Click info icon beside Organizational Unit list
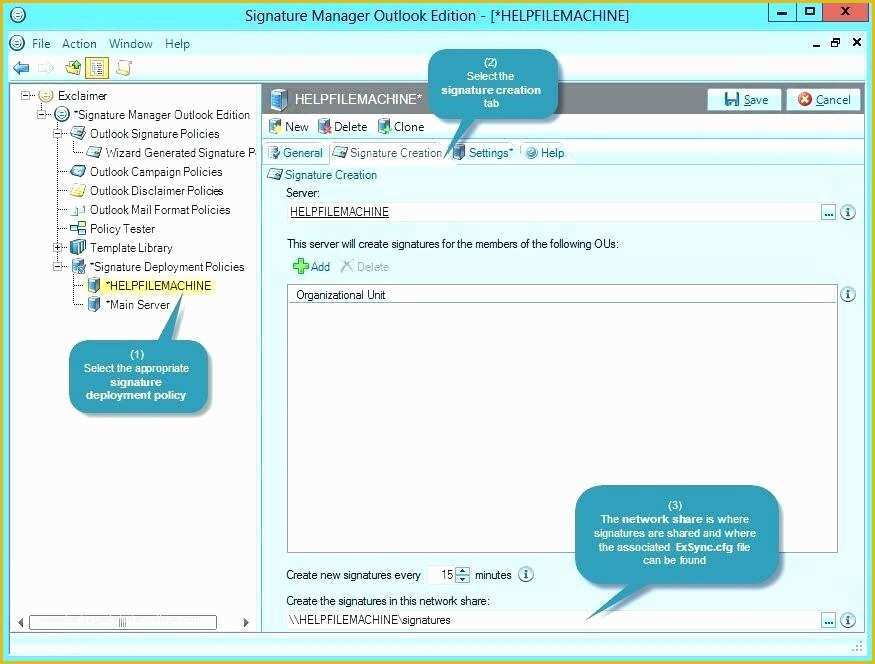 point(848,295)
